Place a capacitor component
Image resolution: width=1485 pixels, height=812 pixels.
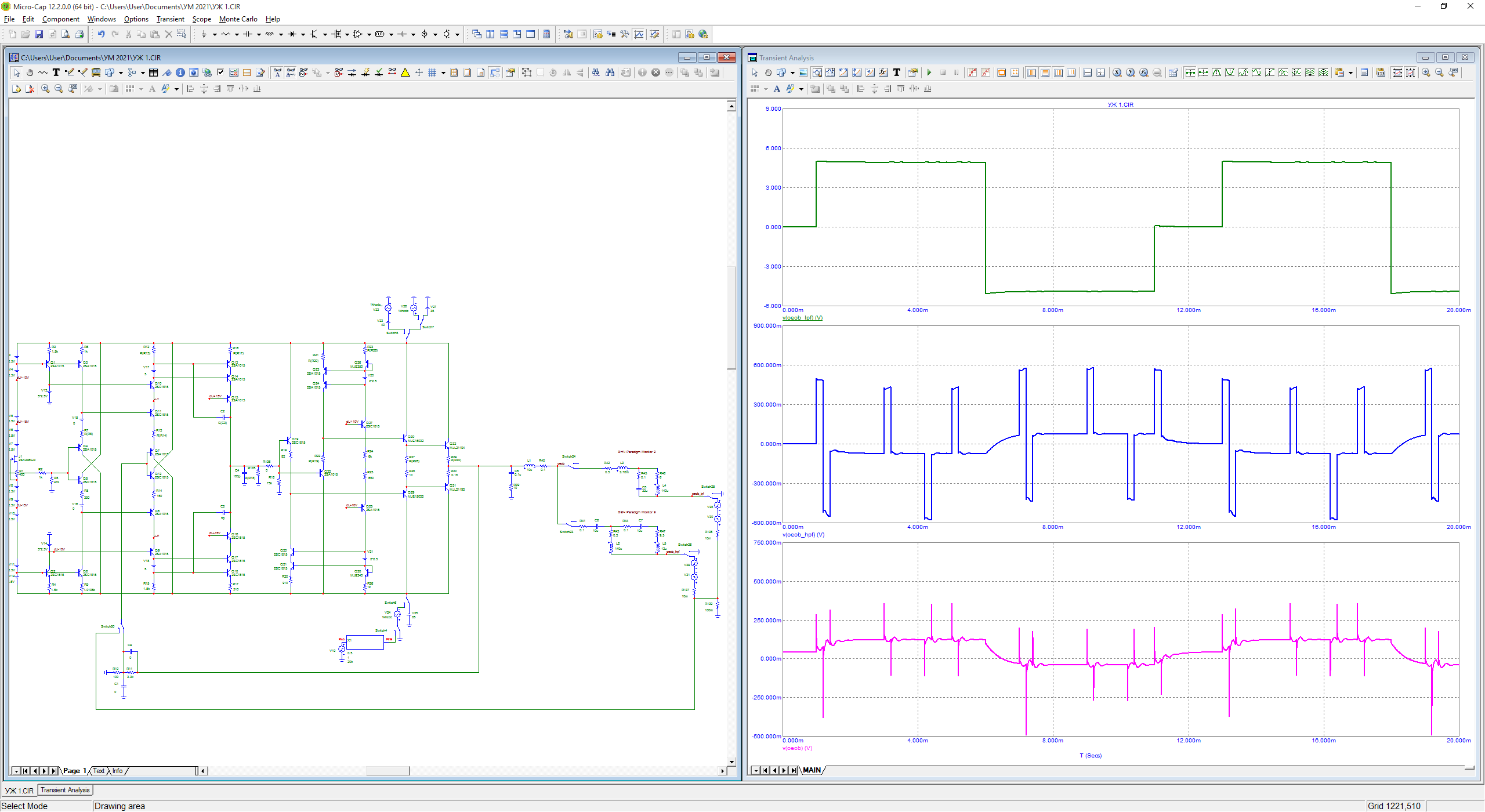coord(248,34)
